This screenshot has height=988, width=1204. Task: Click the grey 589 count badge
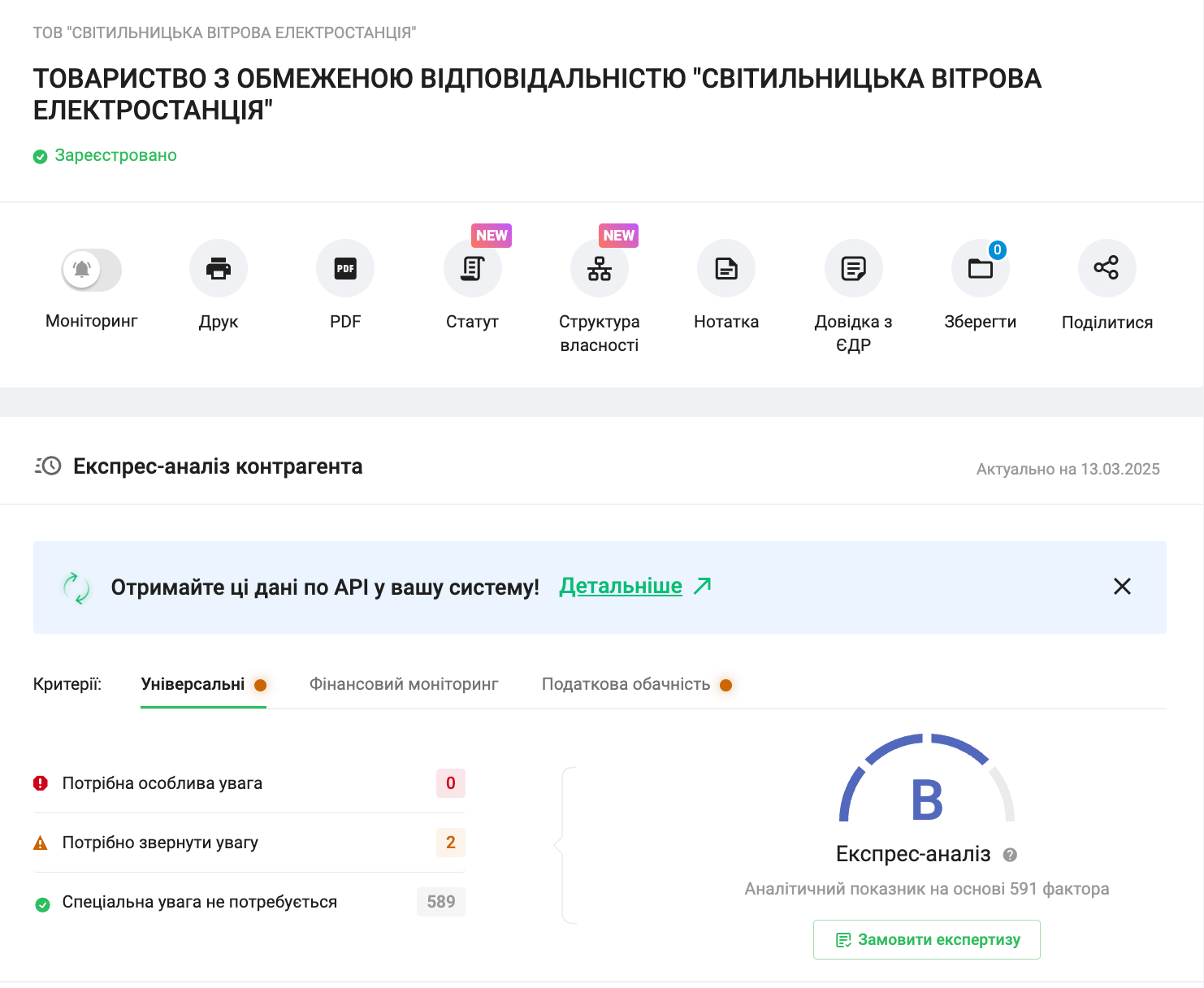click(x=441, y=902)
